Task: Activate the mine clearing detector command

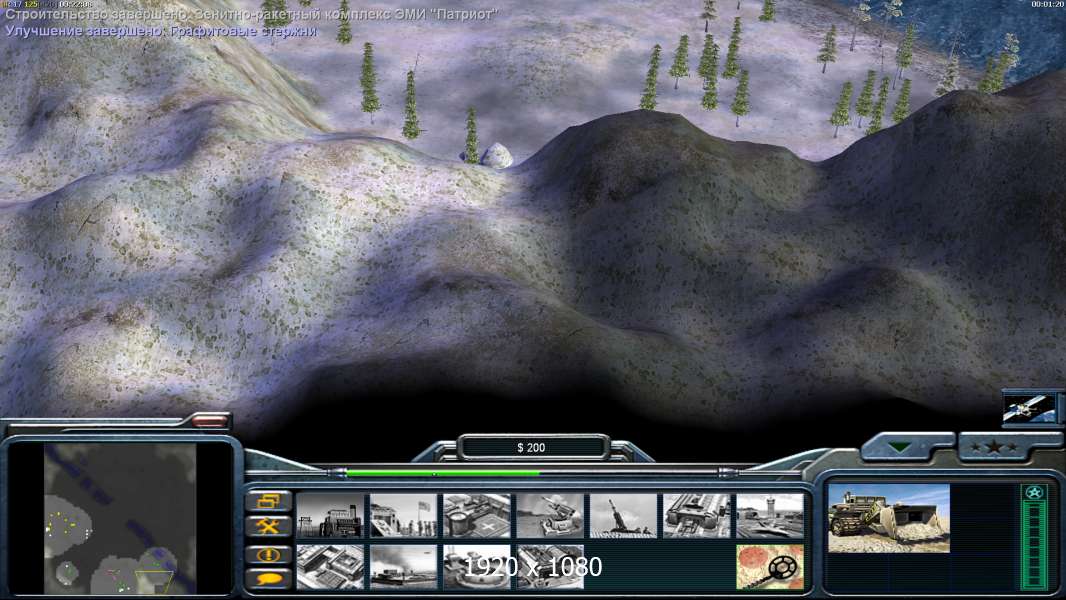Action: click(x=770, y=567)
